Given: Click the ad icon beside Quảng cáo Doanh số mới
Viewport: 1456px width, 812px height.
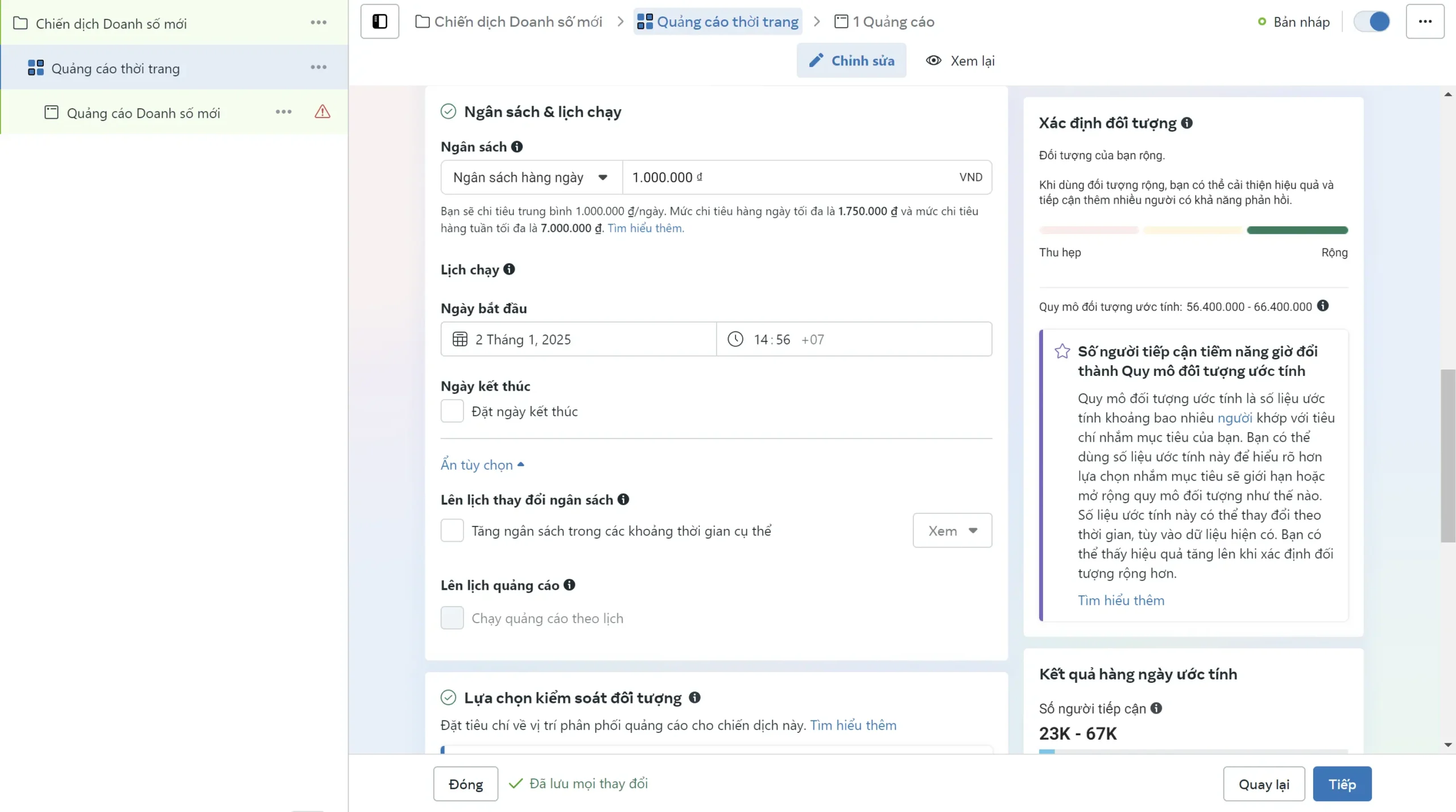Looking at the screenshot, I should pyautogui.click(x=51, y=112).
